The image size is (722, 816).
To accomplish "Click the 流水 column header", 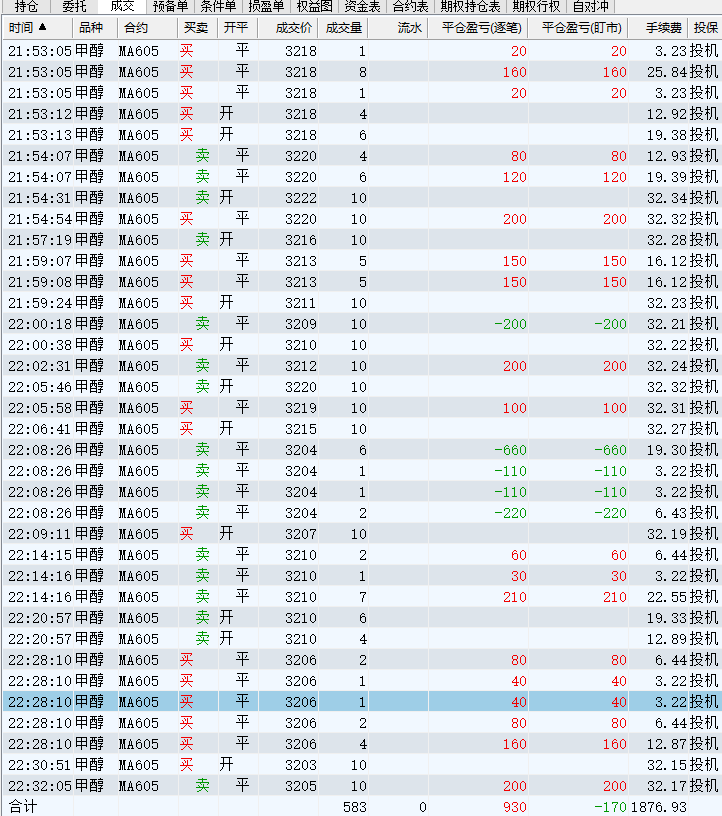I will click(398, 28).
